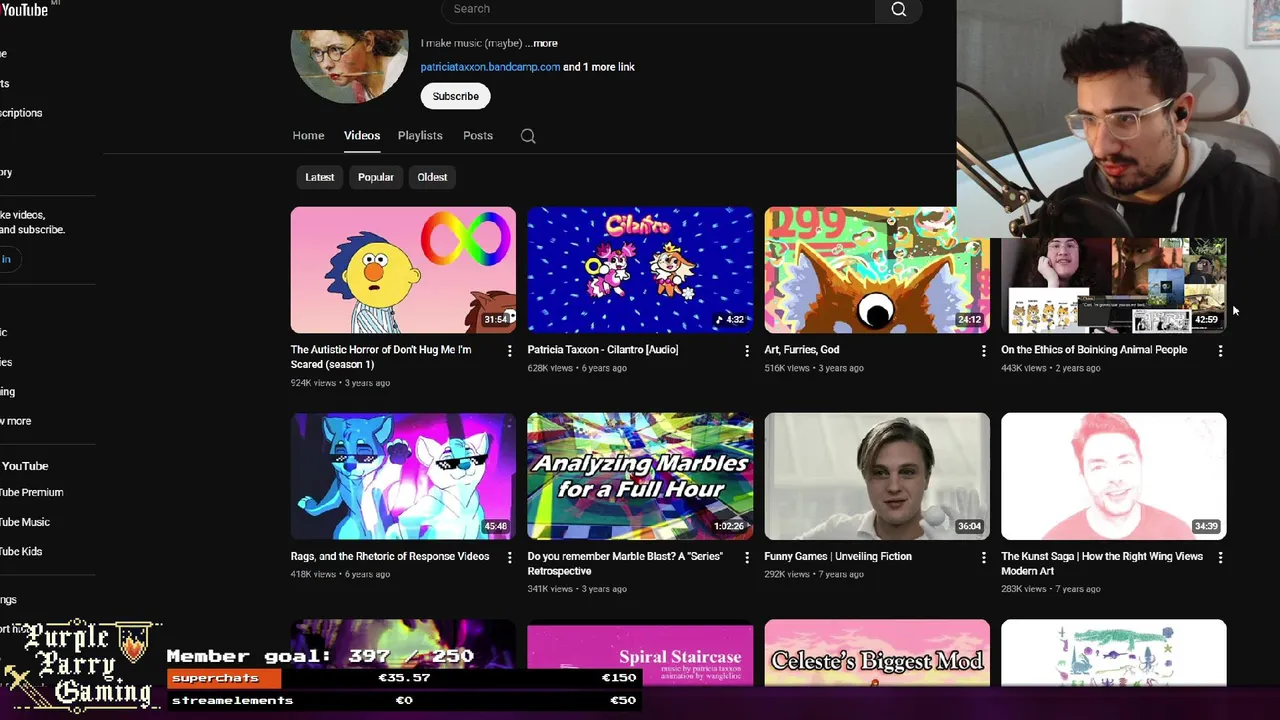This screenshot has width=1280, height=720.
Task: Switch to the Home tab
Action: [308, 136]
